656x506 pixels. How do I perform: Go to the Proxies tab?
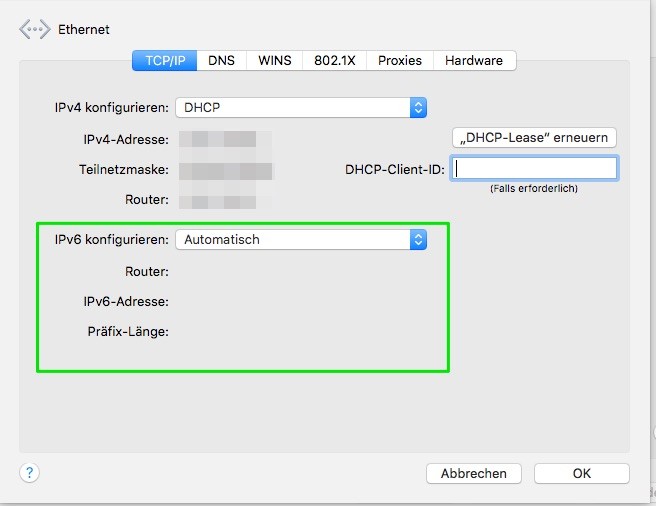point(400,61)
